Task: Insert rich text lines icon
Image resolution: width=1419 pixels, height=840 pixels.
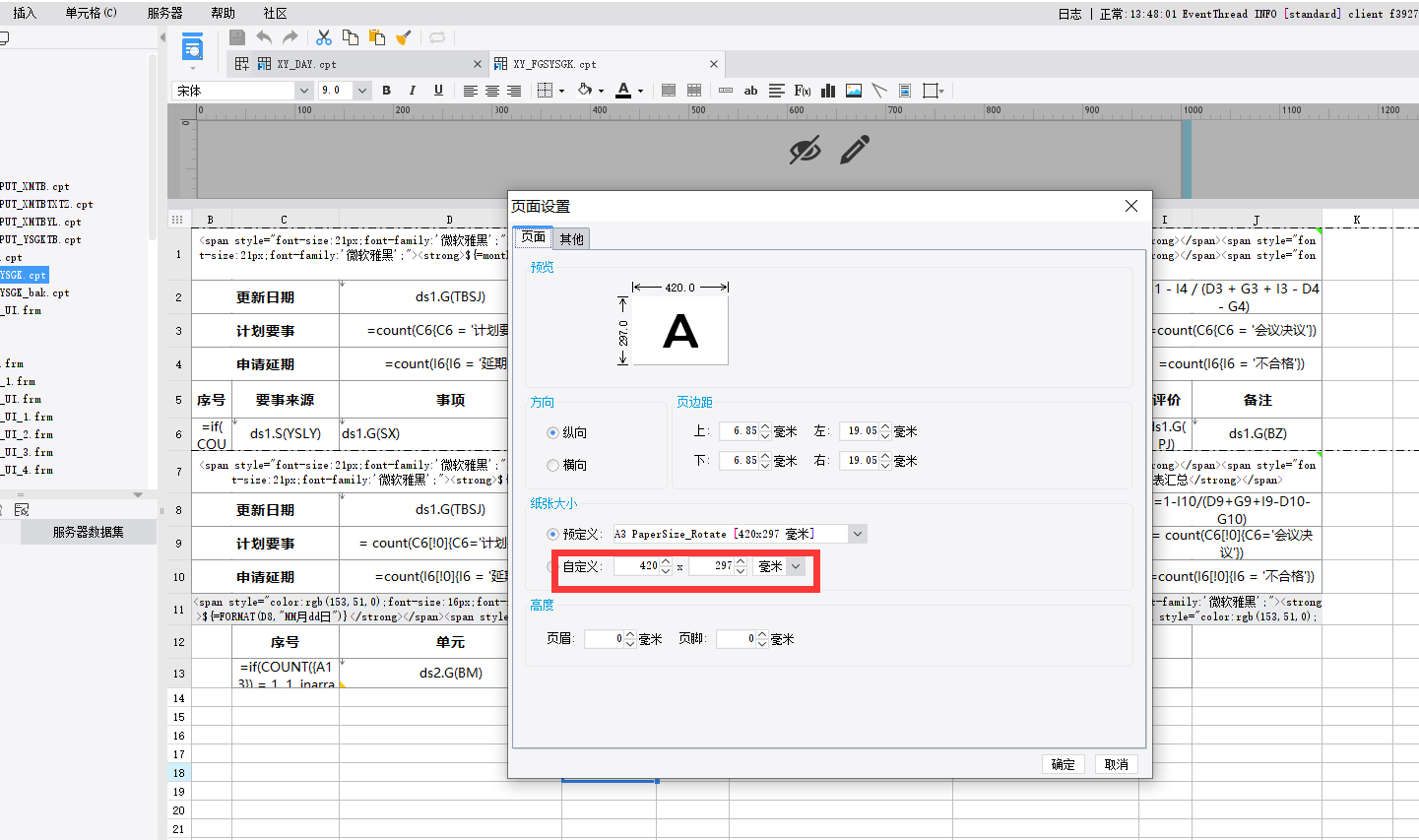Action: (777, 91)
